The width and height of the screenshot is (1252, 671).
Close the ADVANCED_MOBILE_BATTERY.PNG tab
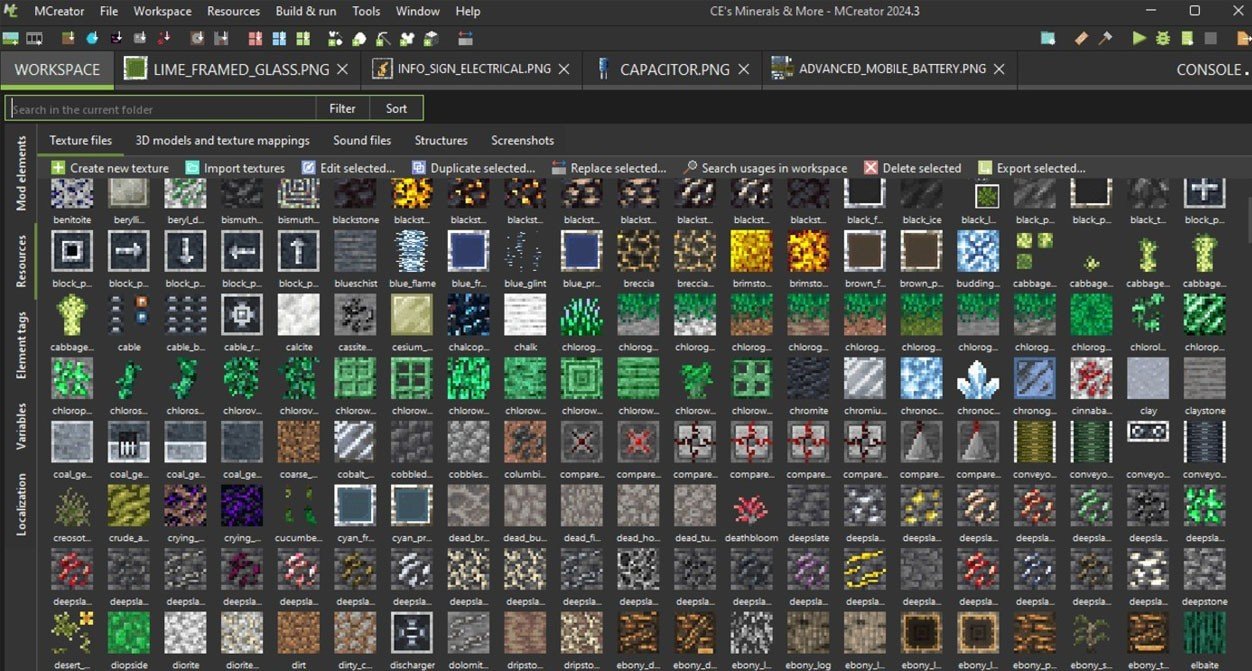point(999,69)
